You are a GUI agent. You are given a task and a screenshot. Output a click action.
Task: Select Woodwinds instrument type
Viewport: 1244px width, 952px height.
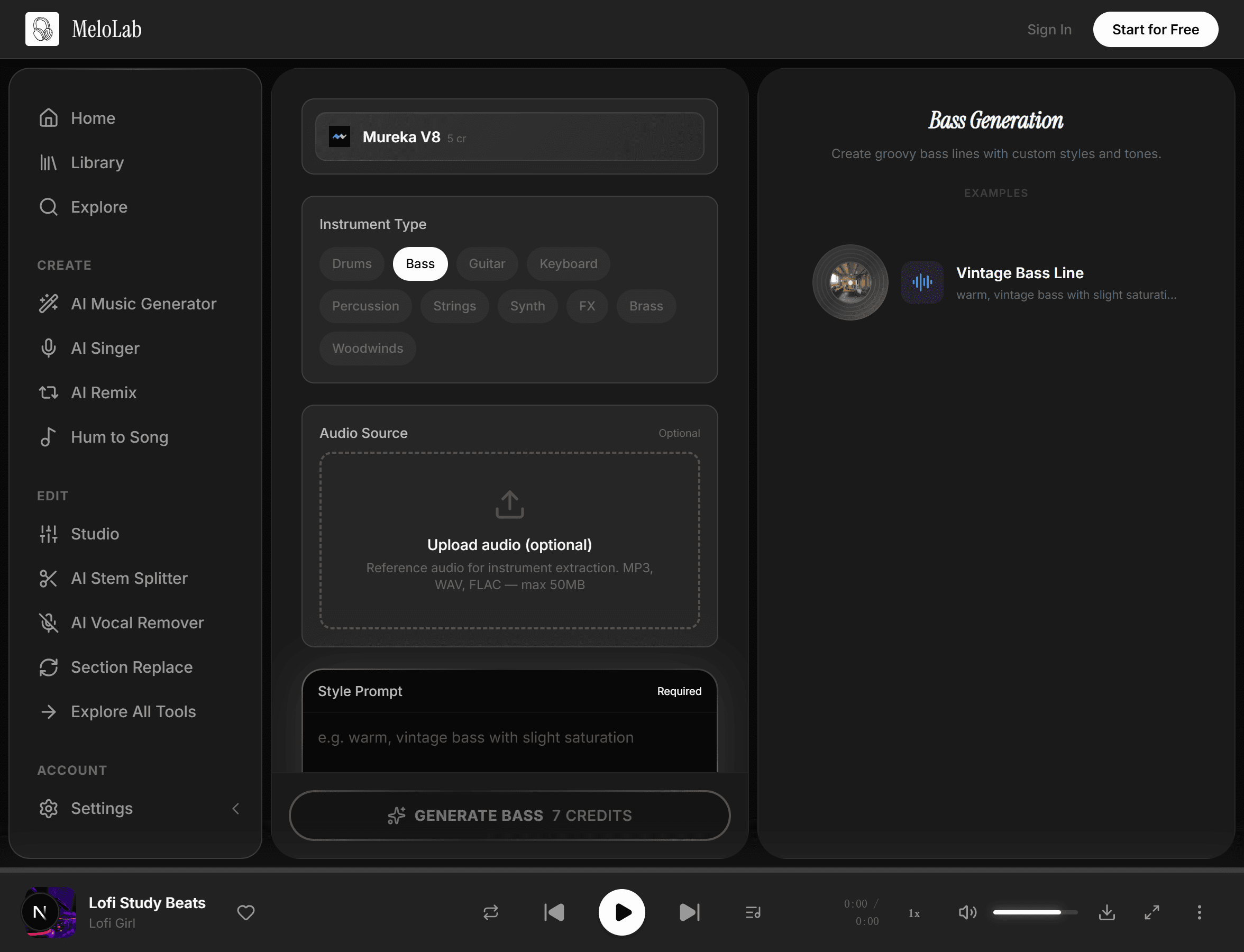pyautogui.click(x=367, y=349)
